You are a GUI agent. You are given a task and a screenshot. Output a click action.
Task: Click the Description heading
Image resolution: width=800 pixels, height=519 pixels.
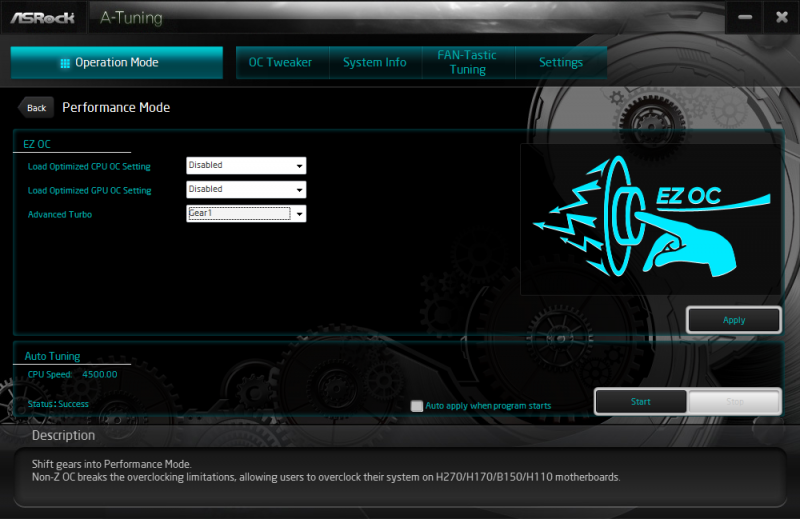click(x=63, y=435)
